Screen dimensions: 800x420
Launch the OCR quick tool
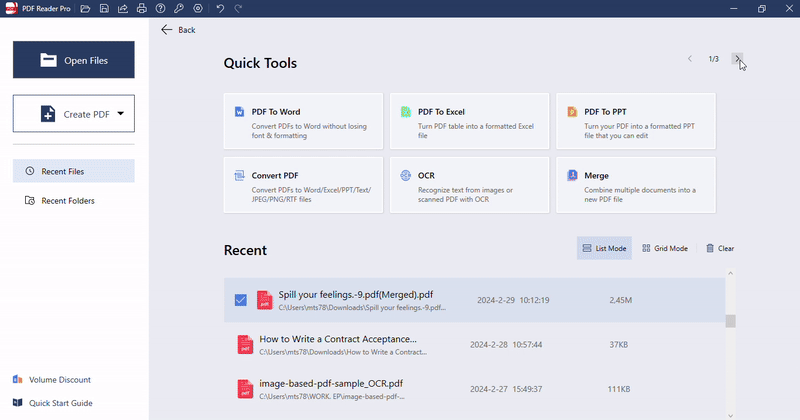469,184
